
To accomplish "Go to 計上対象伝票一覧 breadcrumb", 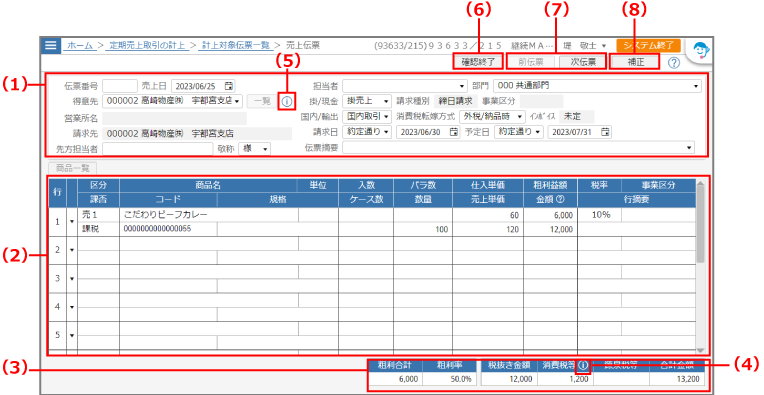I will pyautogui.click(x=235, y=45).
